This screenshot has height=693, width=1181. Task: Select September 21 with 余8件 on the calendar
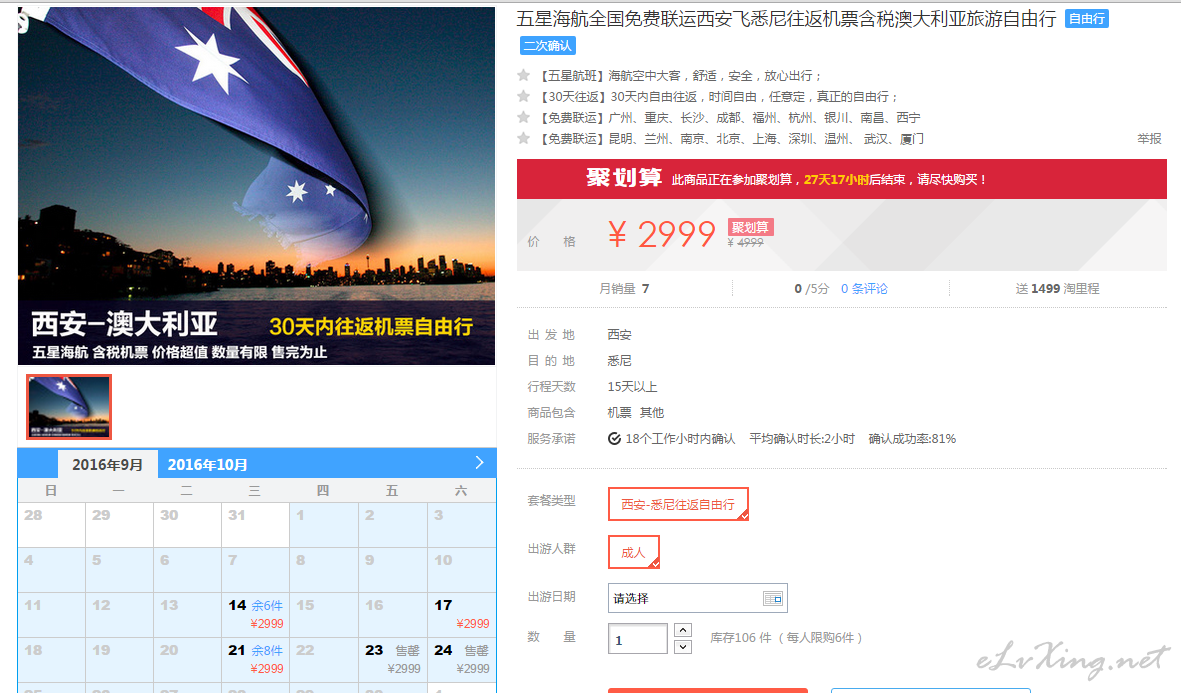[x=255, y=660]
